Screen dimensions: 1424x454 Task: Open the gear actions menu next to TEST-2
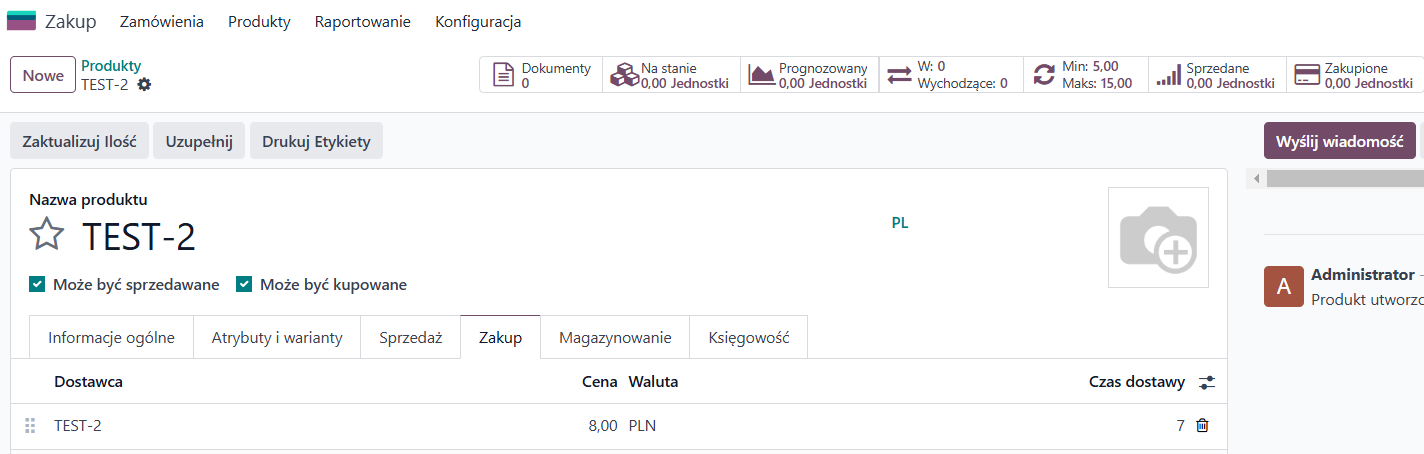pos(144,85)
